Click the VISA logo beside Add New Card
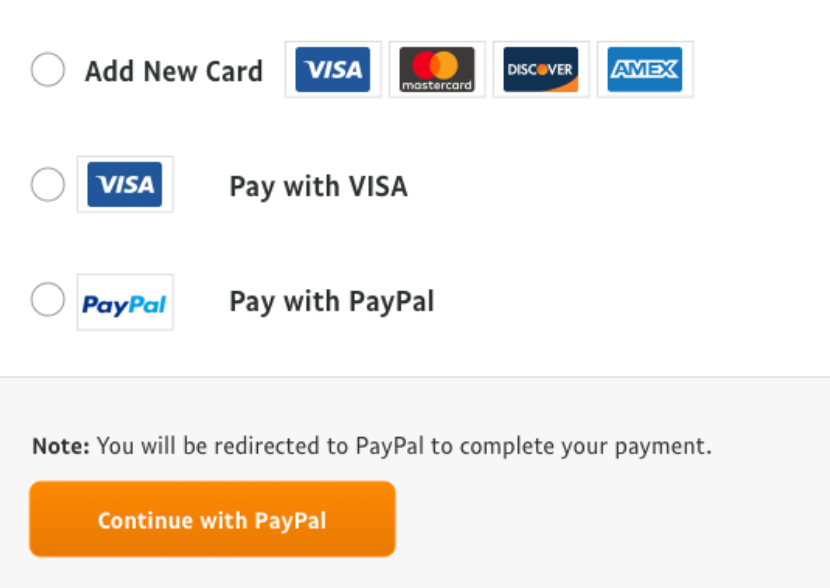Viewport: 830px width, 588px height. 333,69
